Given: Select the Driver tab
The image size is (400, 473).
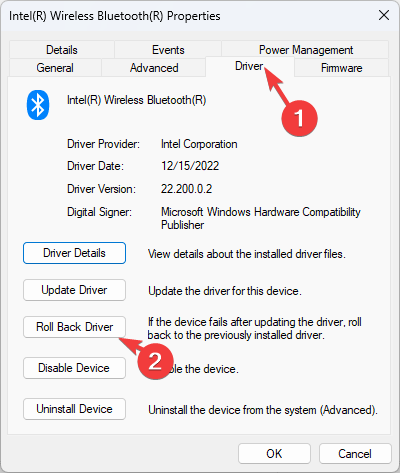Looking at the screenshot, I should coord(249,66).
